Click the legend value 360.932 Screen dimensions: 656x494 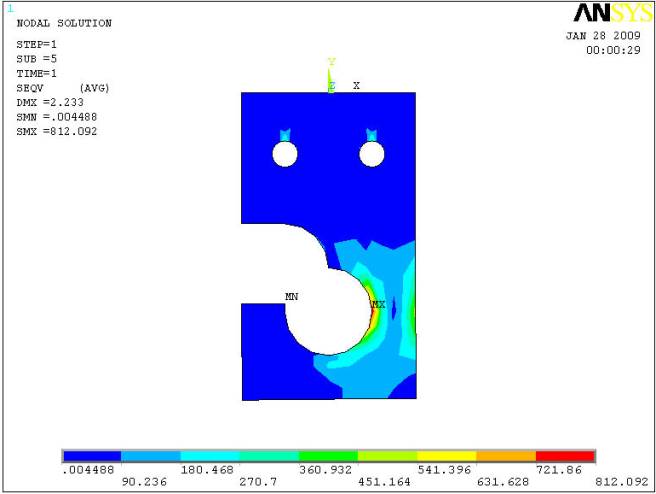tap(325, 470)
